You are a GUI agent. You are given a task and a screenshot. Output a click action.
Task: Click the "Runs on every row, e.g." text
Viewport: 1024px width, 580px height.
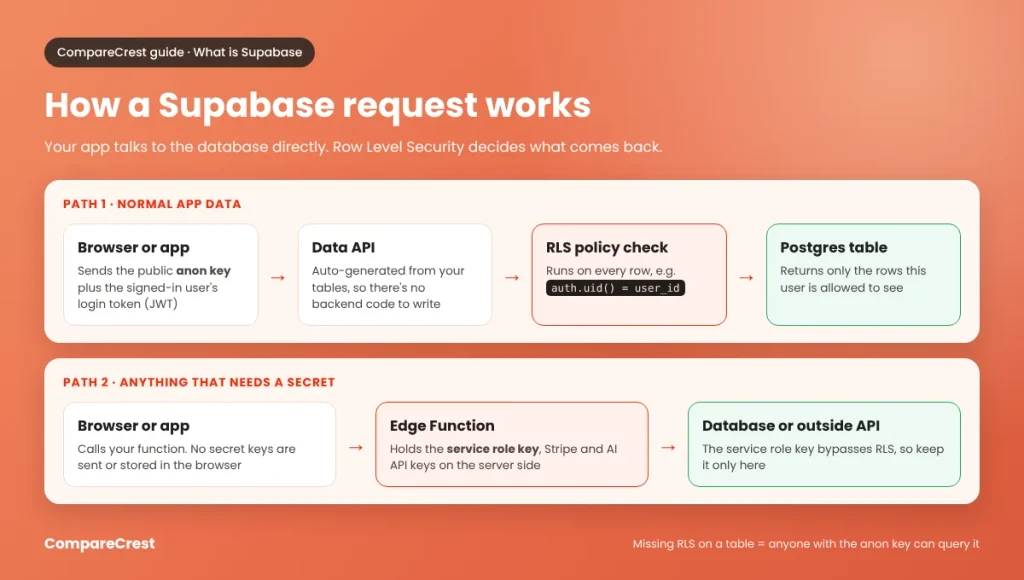click(611, 270)
